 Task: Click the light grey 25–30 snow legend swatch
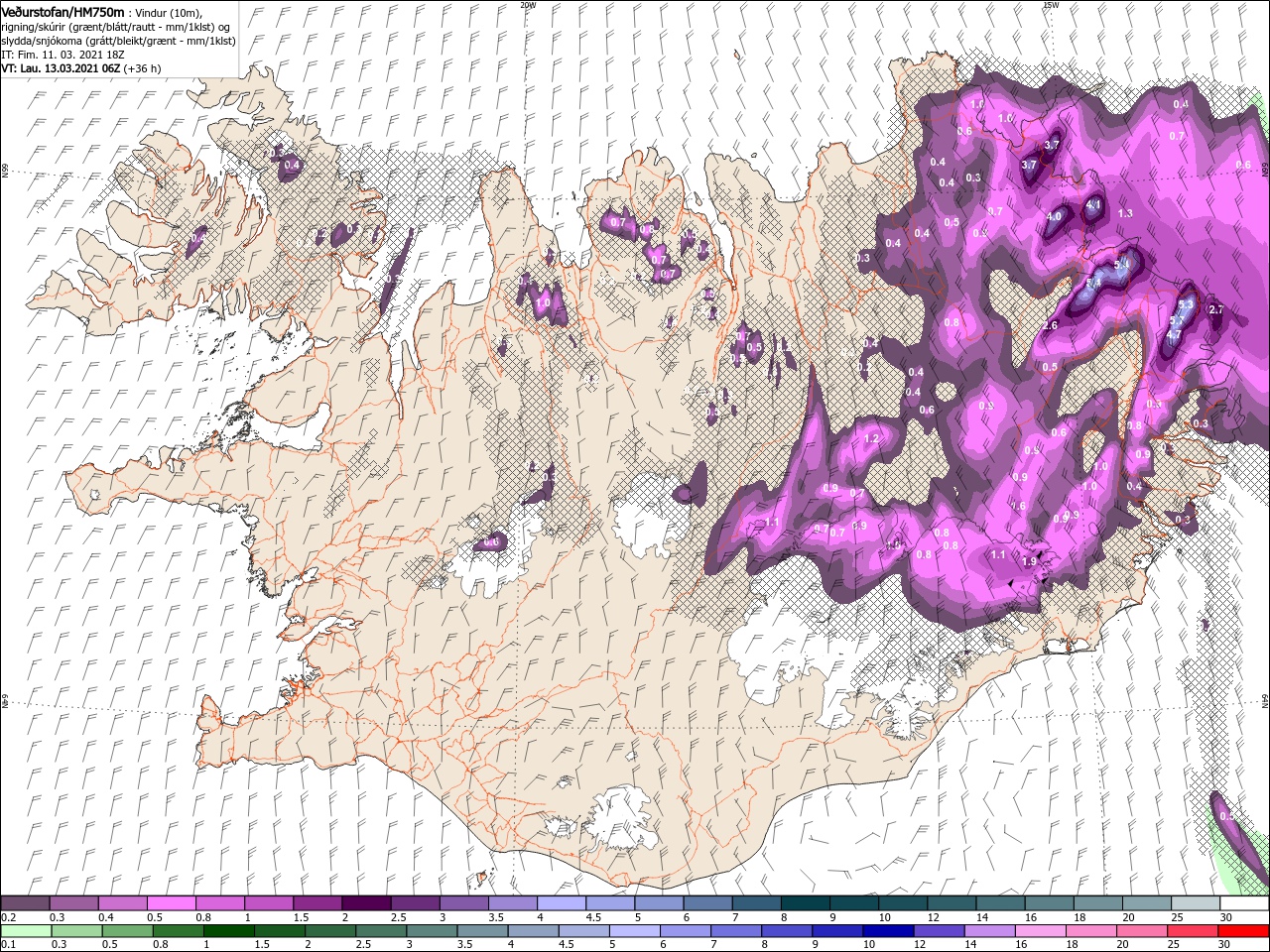[x=1195, y=903]
